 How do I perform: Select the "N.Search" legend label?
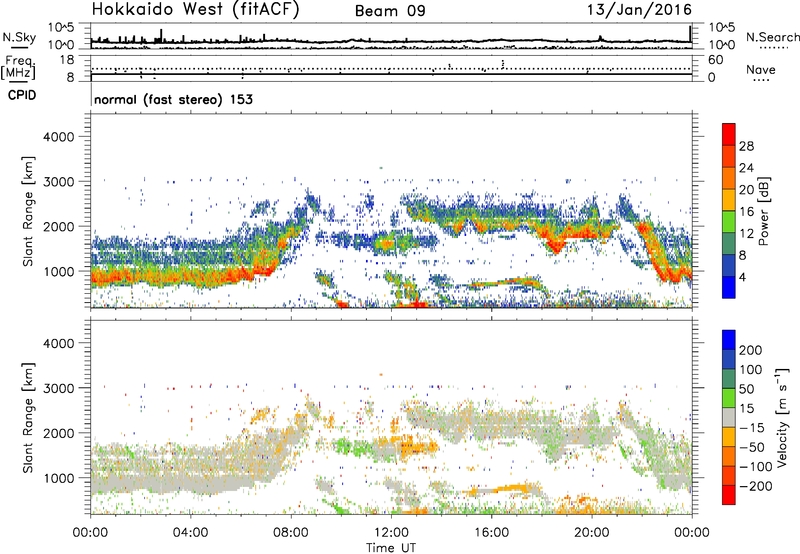[x=772, y=37]
